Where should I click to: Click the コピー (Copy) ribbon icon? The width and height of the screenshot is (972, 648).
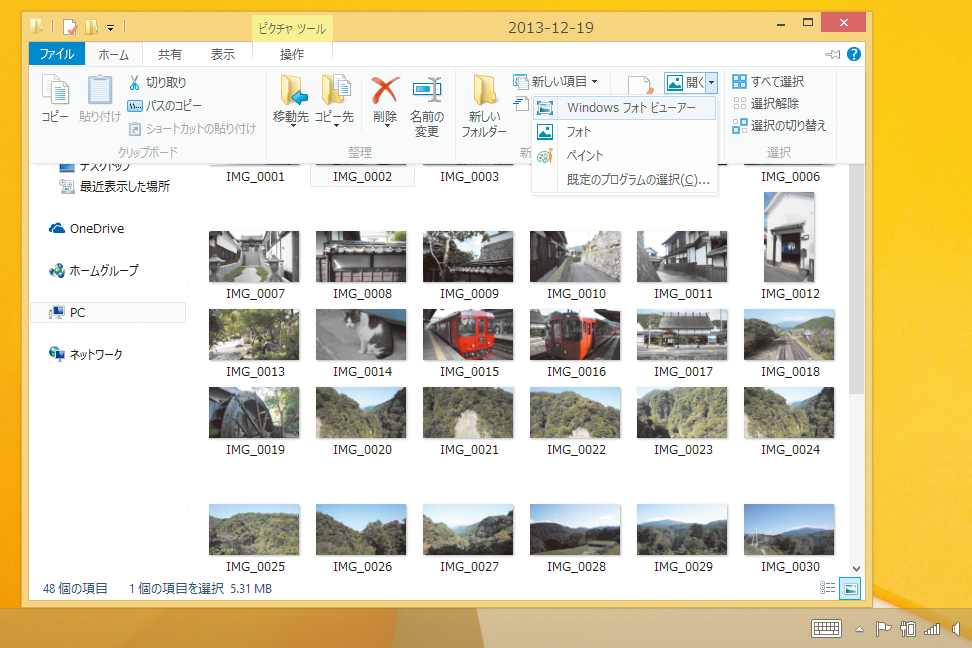tap(55, 90)
